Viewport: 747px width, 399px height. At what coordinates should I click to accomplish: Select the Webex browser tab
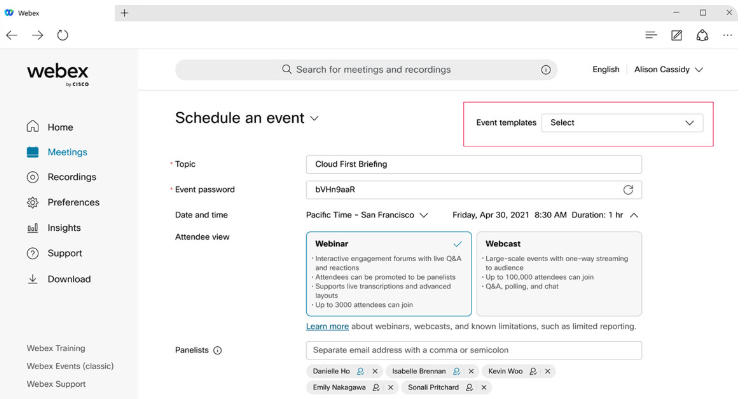pos(57,13)
